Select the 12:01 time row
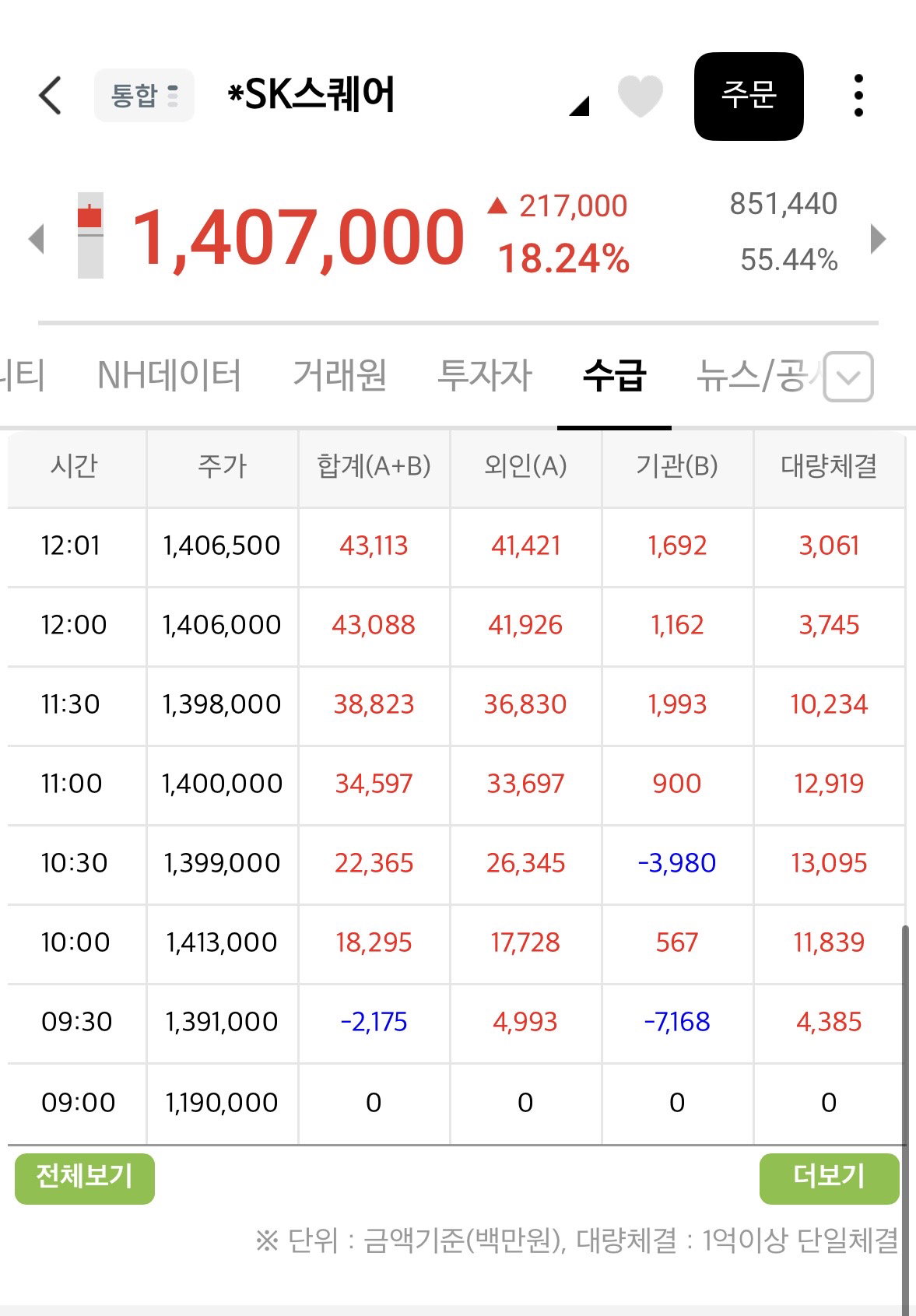This screenshot has width=916, height=1316. click(x=456, y=546)
